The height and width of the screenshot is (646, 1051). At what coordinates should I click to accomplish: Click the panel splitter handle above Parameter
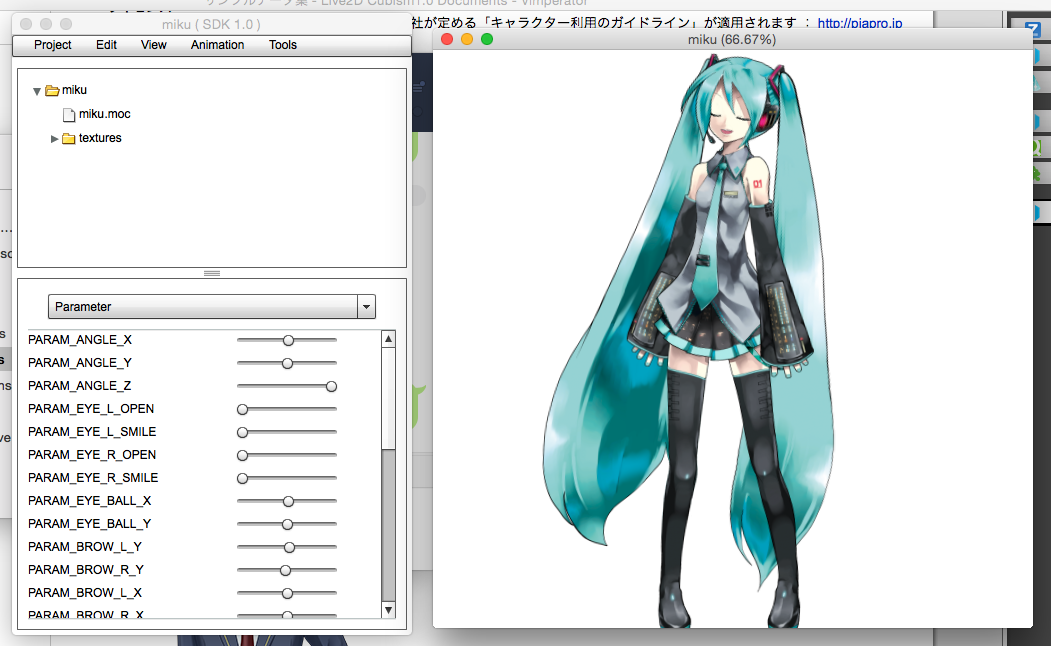212,273
